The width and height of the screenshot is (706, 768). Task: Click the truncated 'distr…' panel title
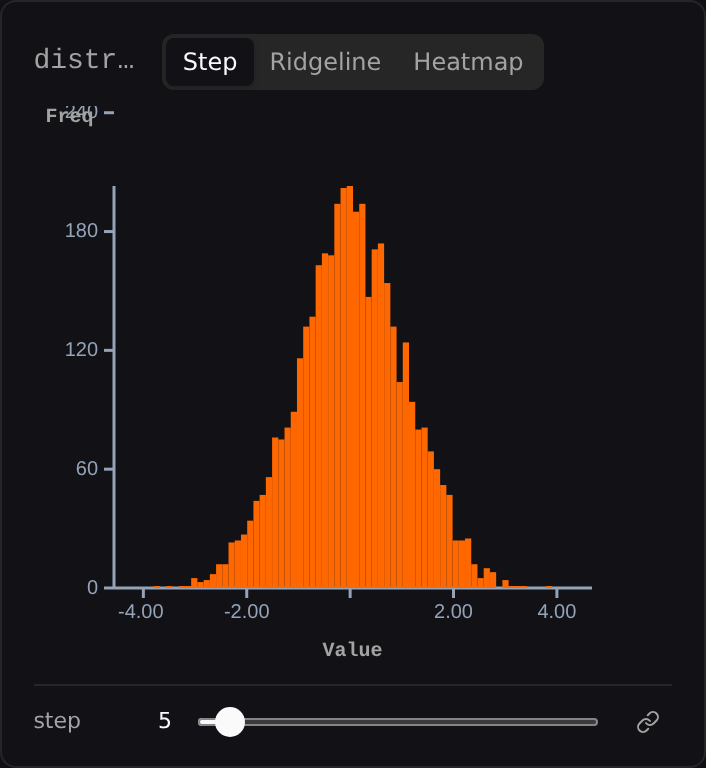[84, 60]
